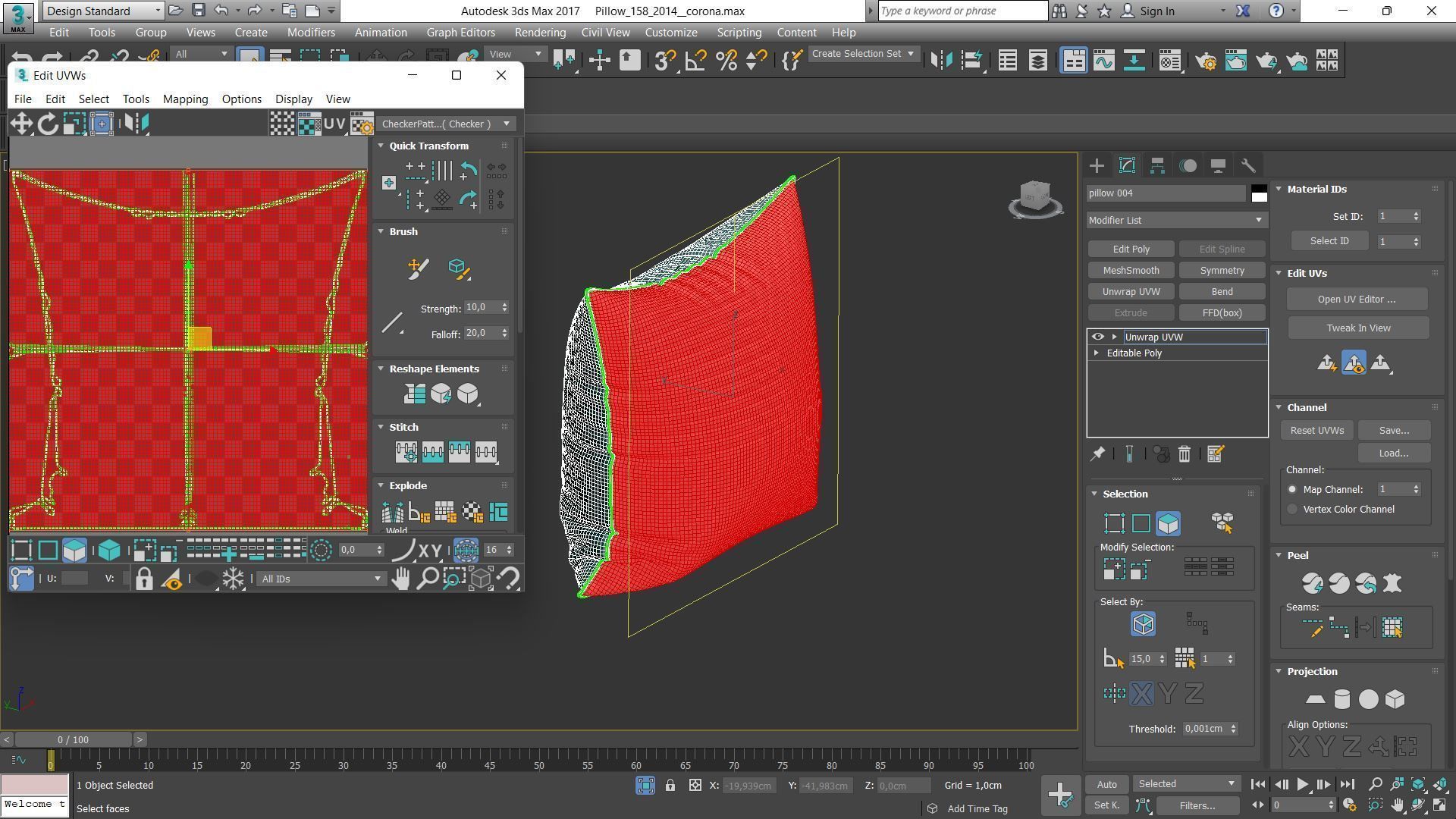
Task: Expand the Editable Poly stack entry
Action: coord(1097,353)
